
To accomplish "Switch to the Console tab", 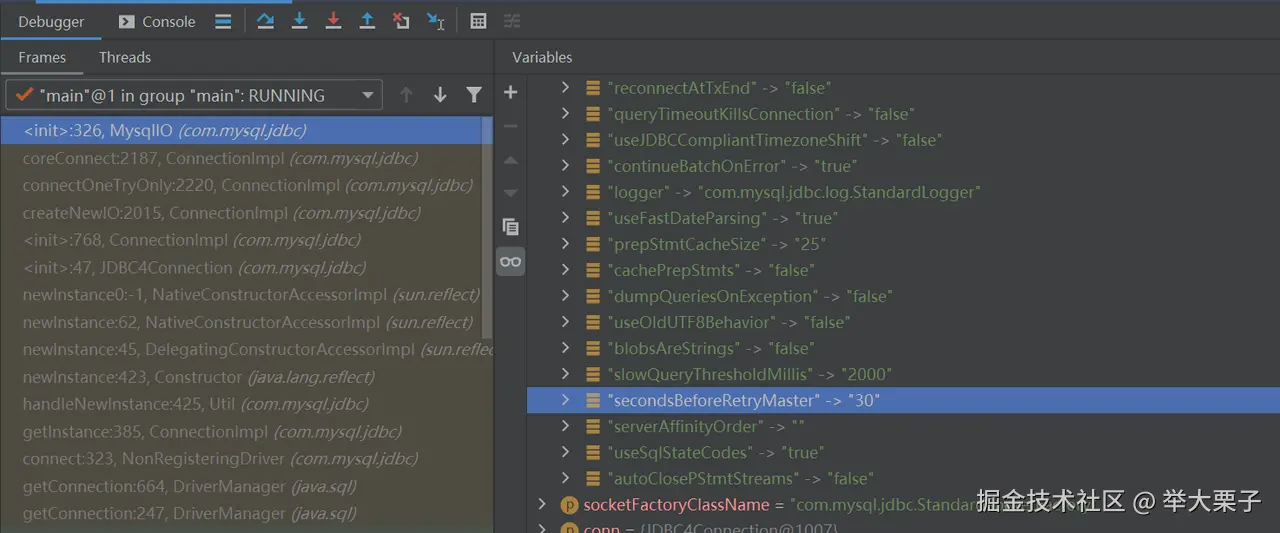I will [x=157, y=21].
